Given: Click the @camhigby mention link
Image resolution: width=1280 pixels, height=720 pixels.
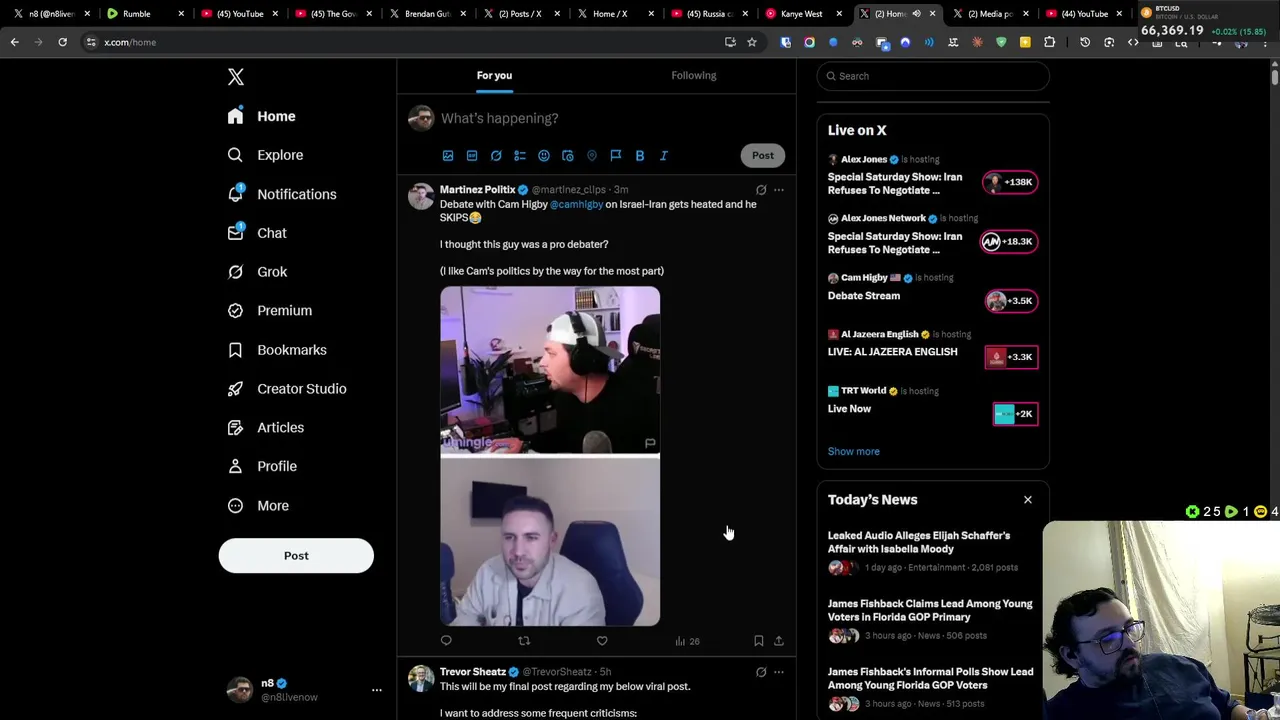Looking at the screenshot, I should pyautogui.click(x=576, y=205).
